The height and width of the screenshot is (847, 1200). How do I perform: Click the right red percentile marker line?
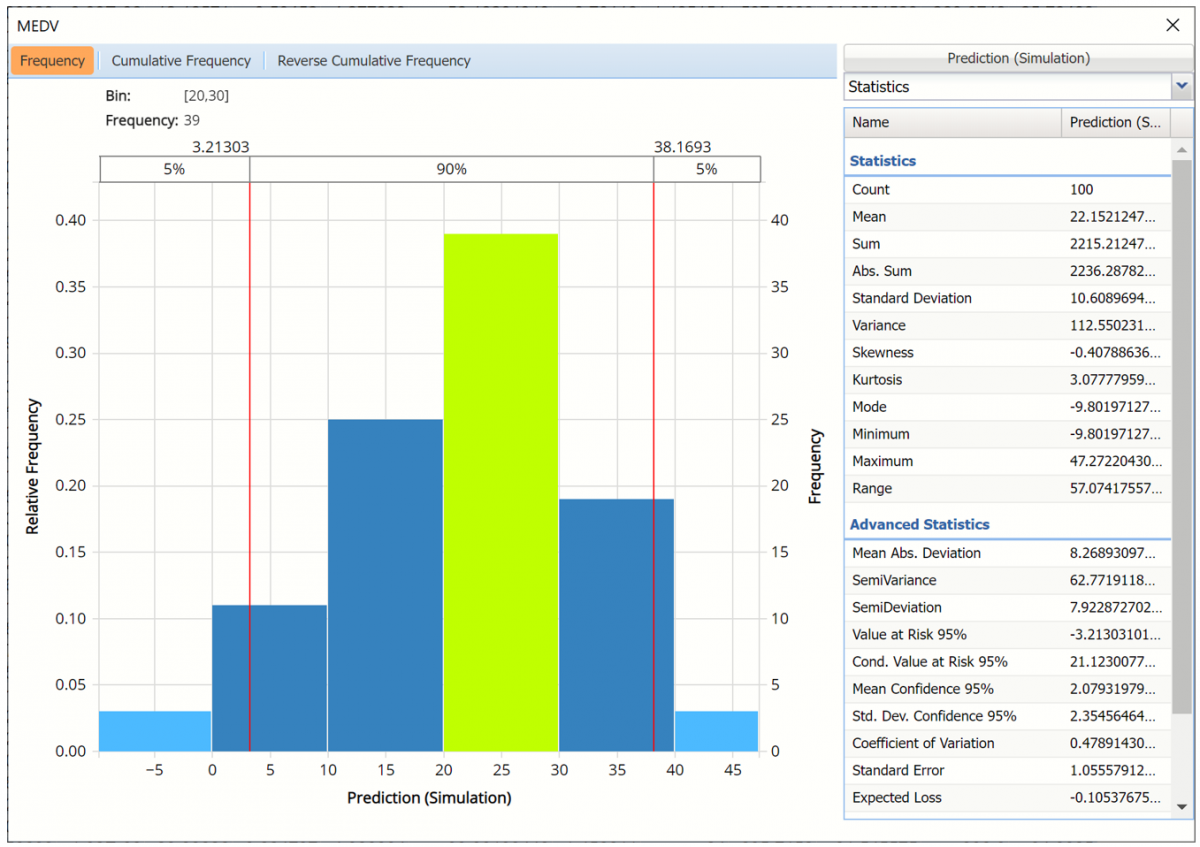pos(654,450)
